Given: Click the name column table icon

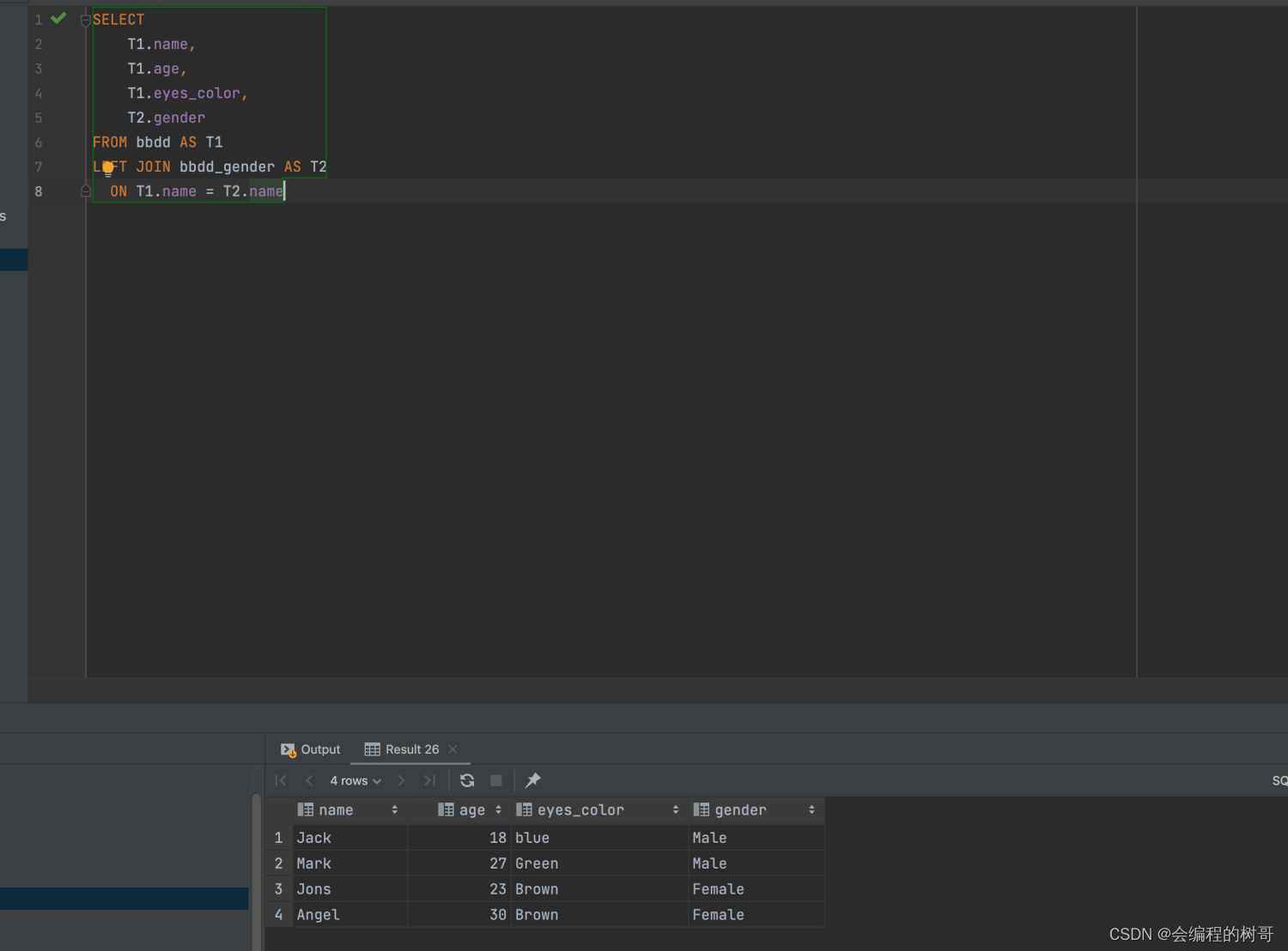Looking at the screenshot, I should tap(305, 809).
